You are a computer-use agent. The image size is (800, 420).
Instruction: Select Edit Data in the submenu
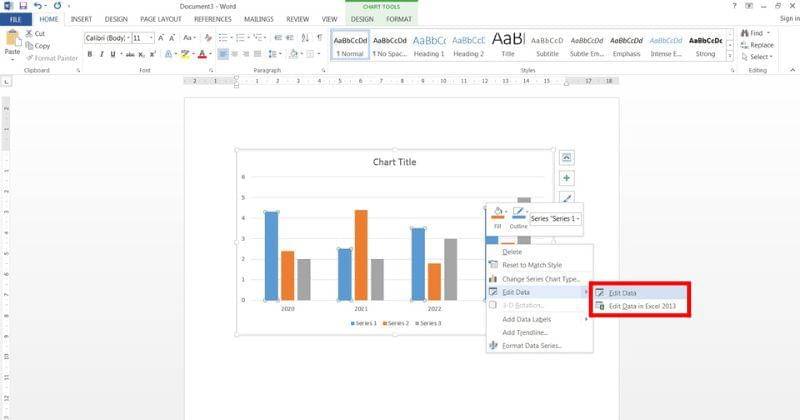623,293
